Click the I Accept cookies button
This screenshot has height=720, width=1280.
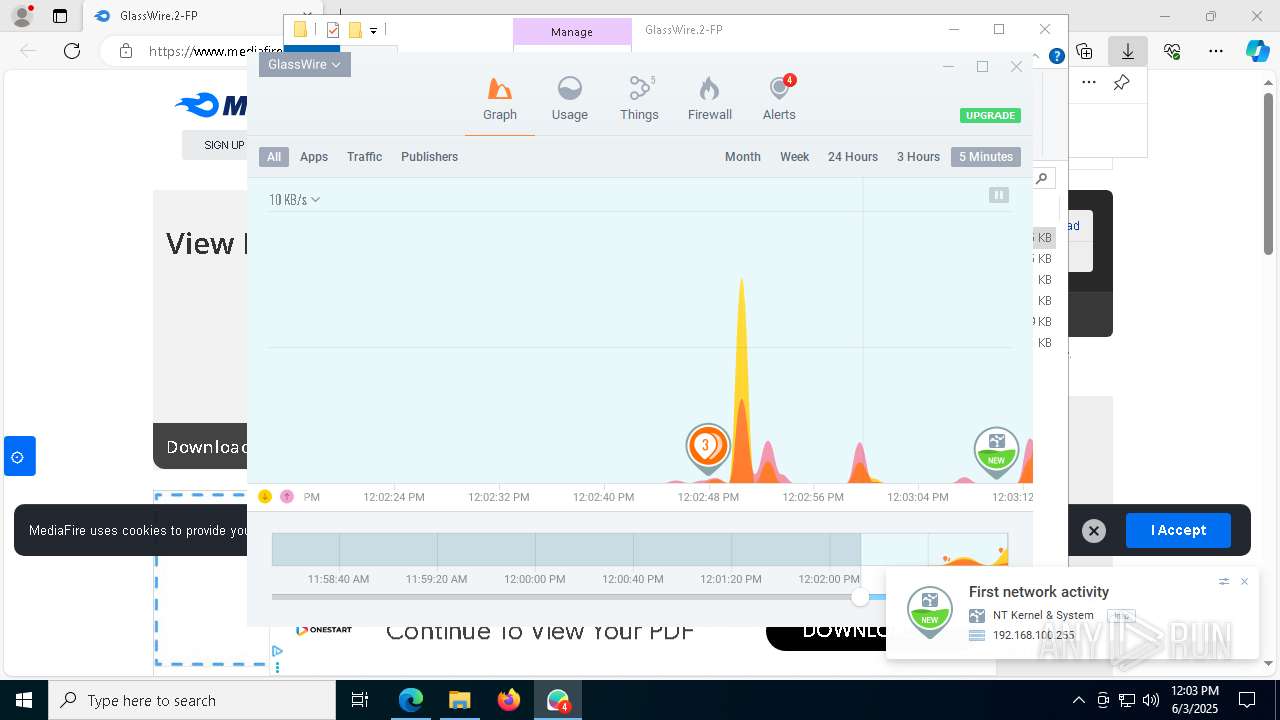tap(1178, 530)
